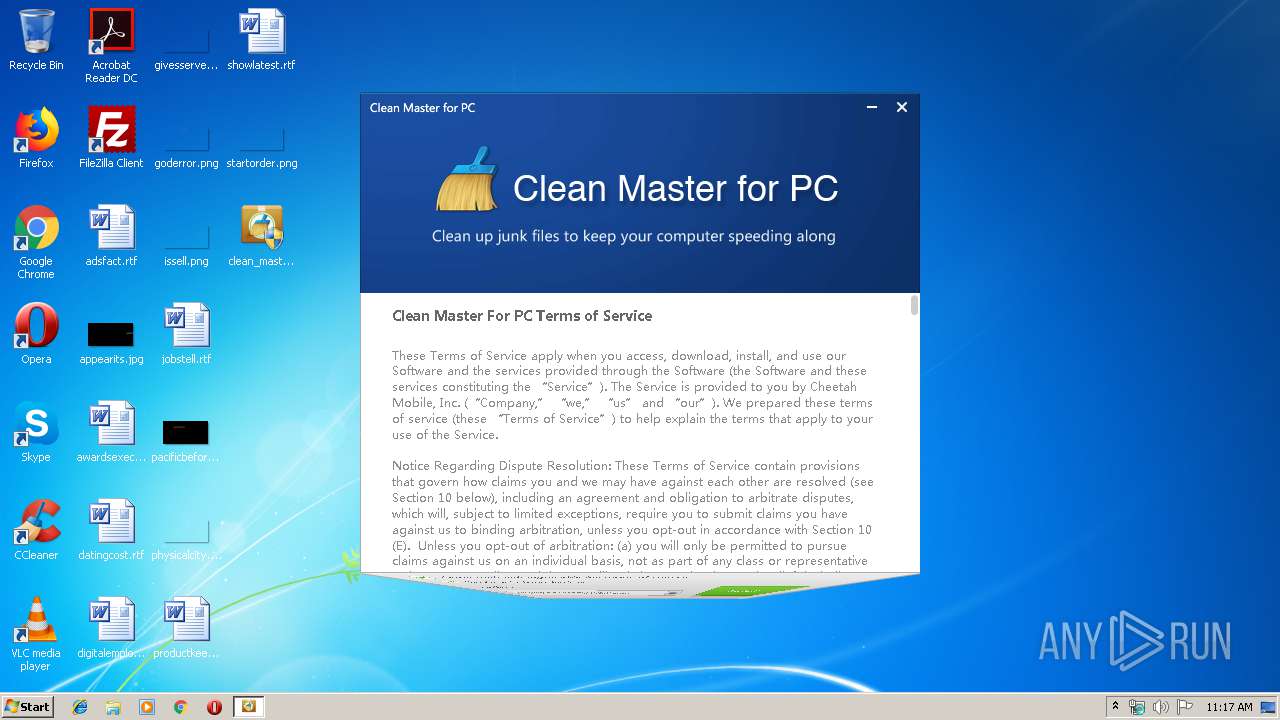Launch CCleaner from the desktop
1280x720 pixels.
pyautogui.click(x=36, y=530)
